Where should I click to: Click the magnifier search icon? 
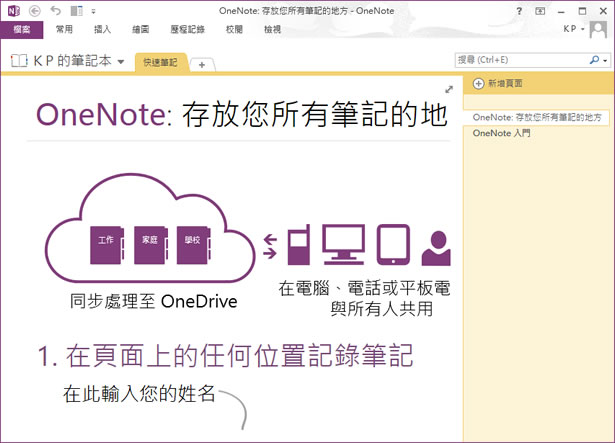(x=594, y=60)
